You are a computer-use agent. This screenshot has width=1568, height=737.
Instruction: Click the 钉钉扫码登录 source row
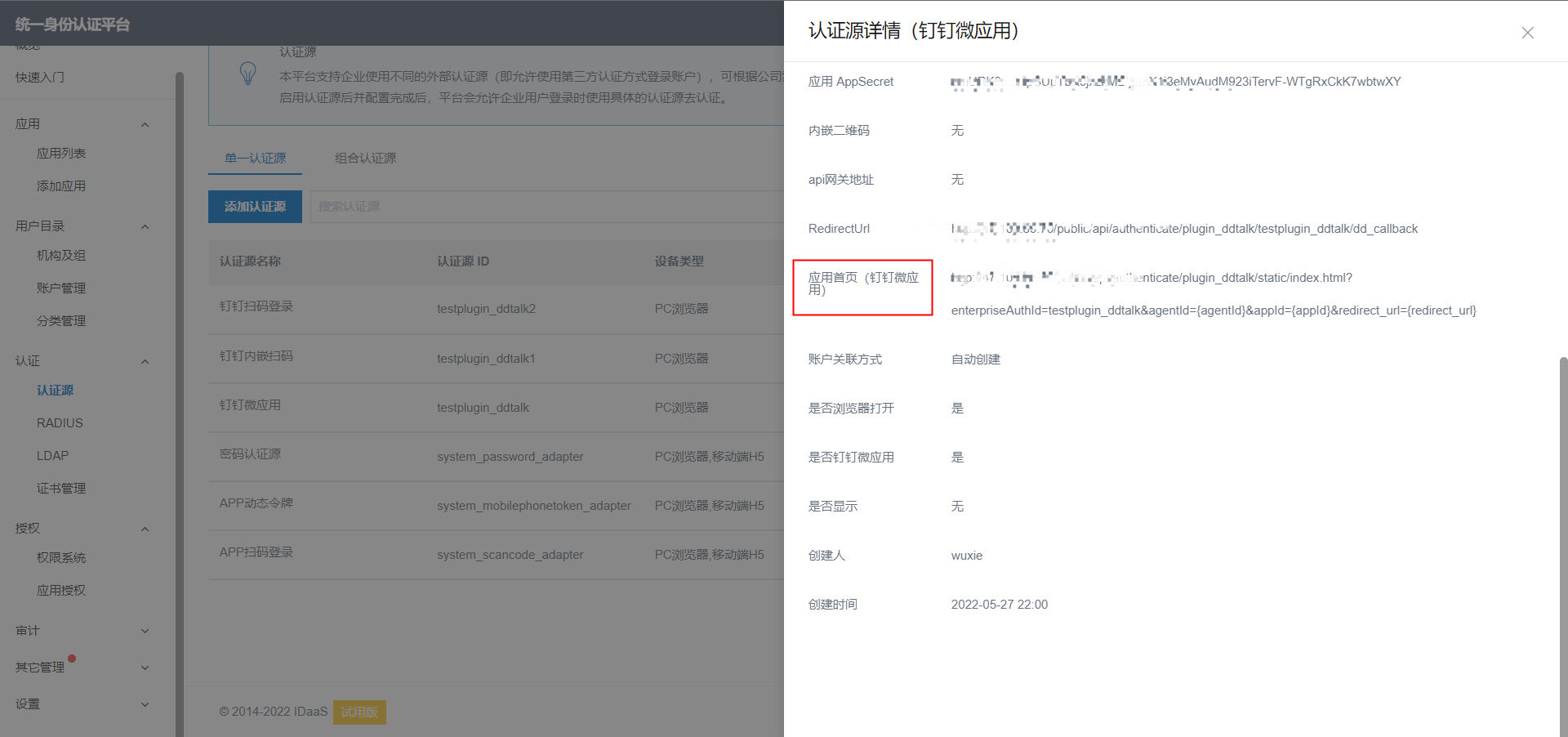(256, 307)
